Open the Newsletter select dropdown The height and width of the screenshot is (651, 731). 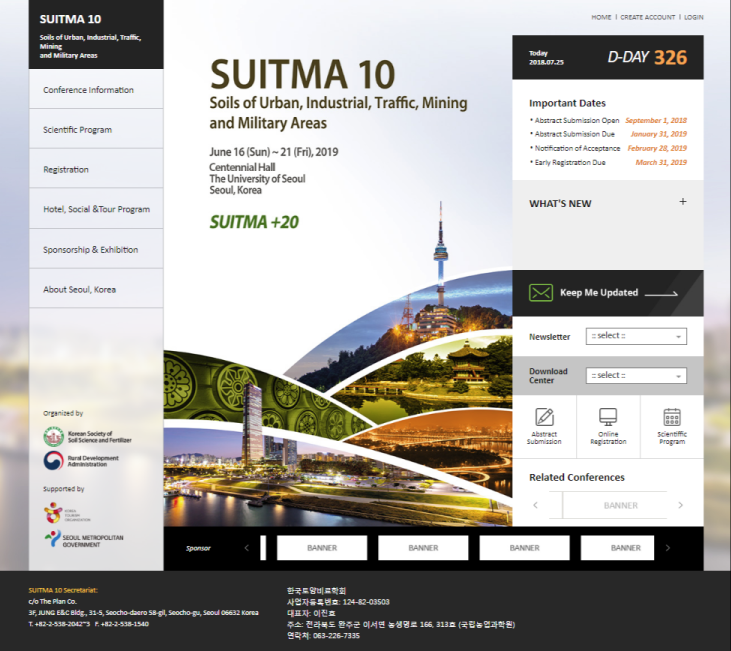[x=636, y=336]
